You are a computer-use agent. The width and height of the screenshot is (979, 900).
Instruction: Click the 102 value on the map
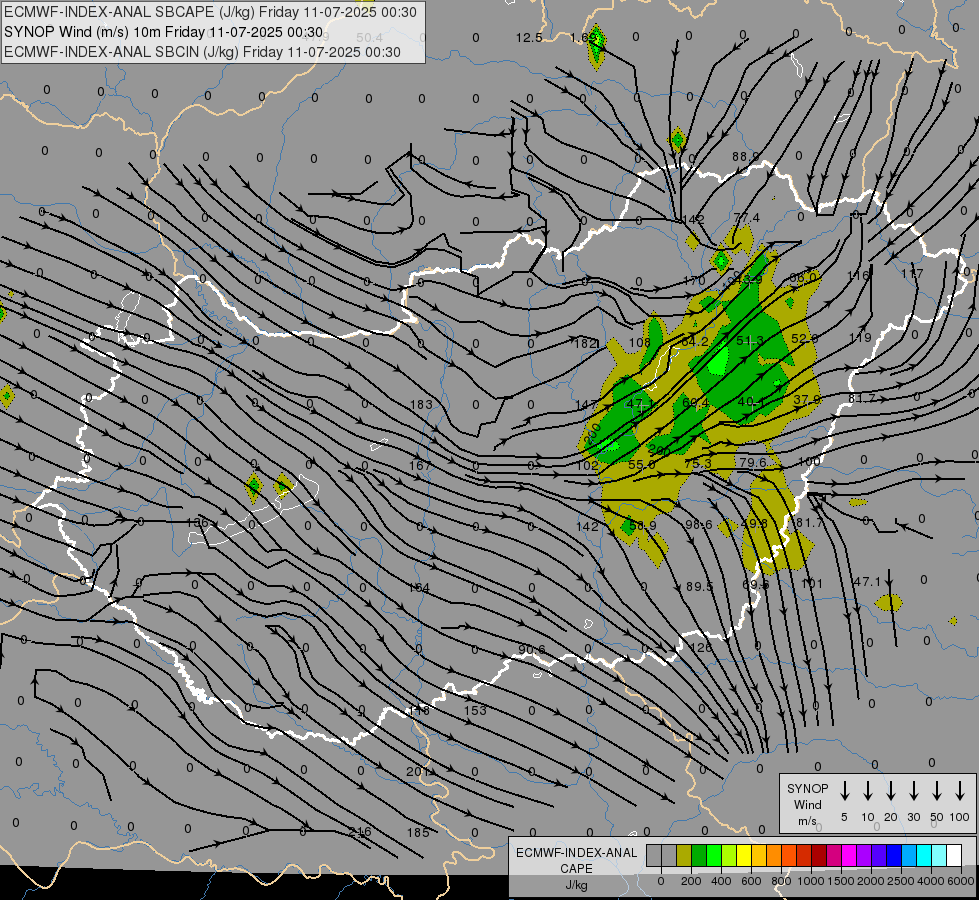pos(587,466)
